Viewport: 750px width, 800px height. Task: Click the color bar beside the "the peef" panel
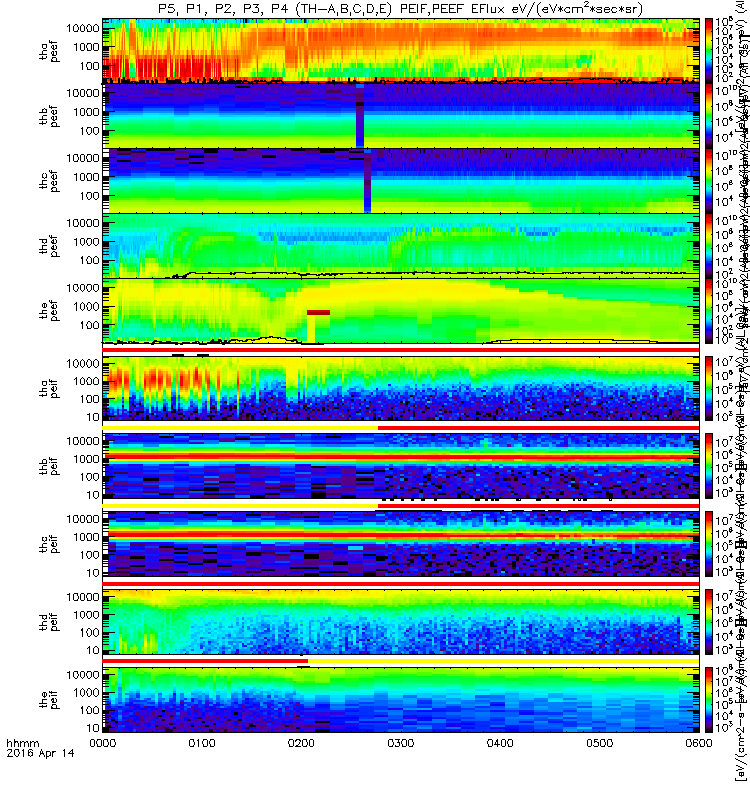coord(709,311)
